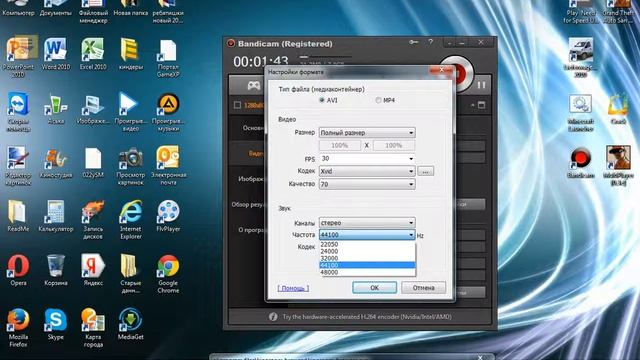
Task: Open Калькулятор desktop shortcut
Action: 56,216
